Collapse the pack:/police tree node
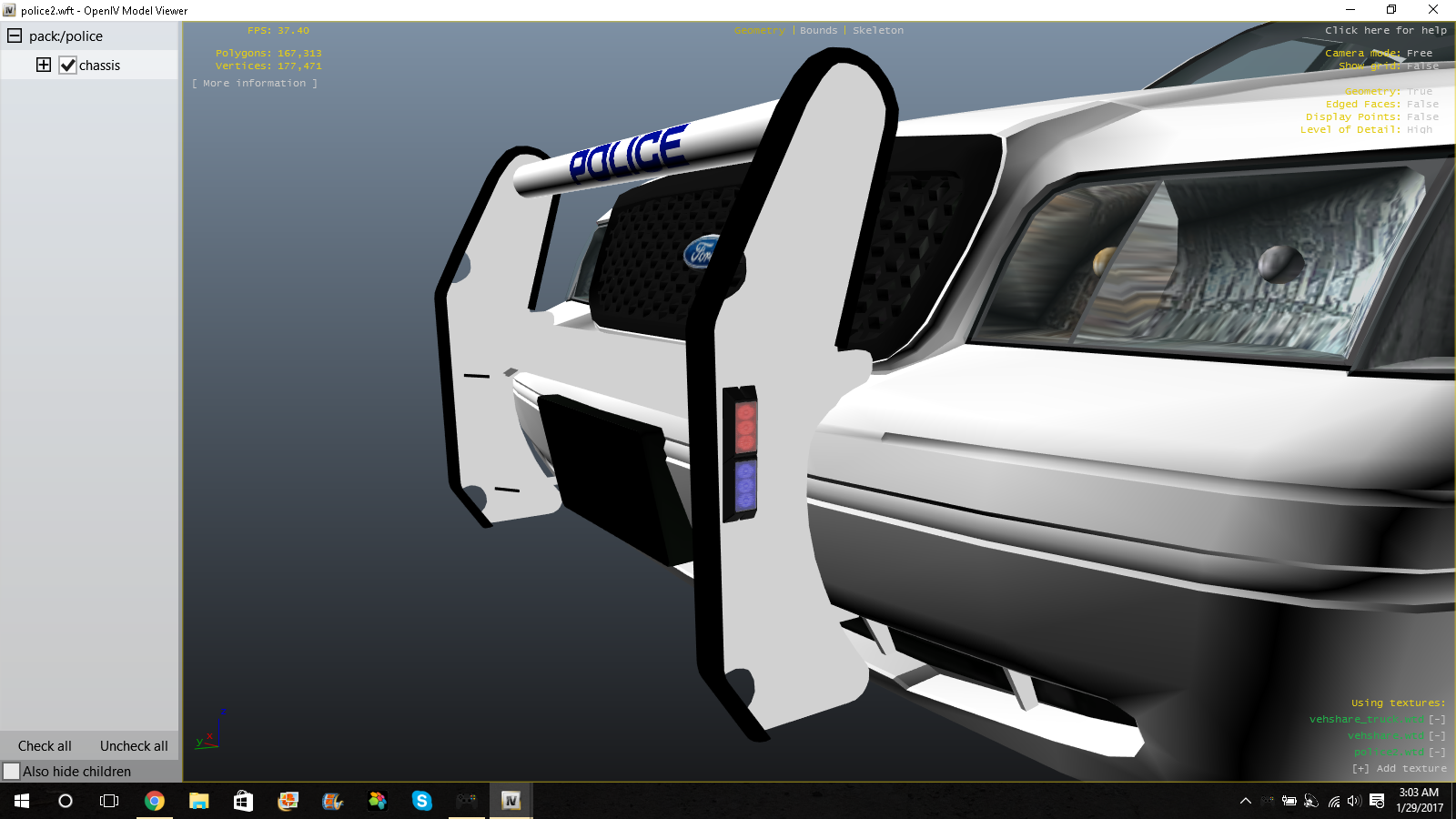The height and width of the screenshot is (819, 1456). (15, 36)
